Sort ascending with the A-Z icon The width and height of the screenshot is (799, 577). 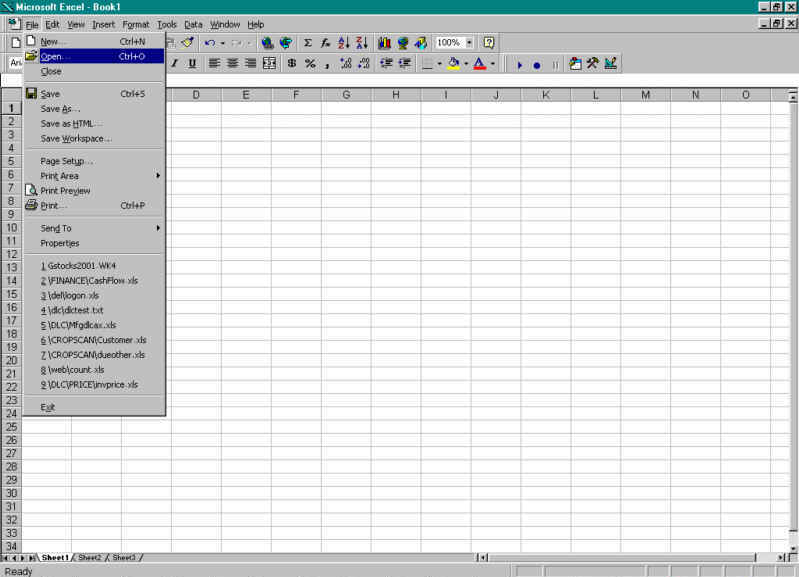pos(344,43)
